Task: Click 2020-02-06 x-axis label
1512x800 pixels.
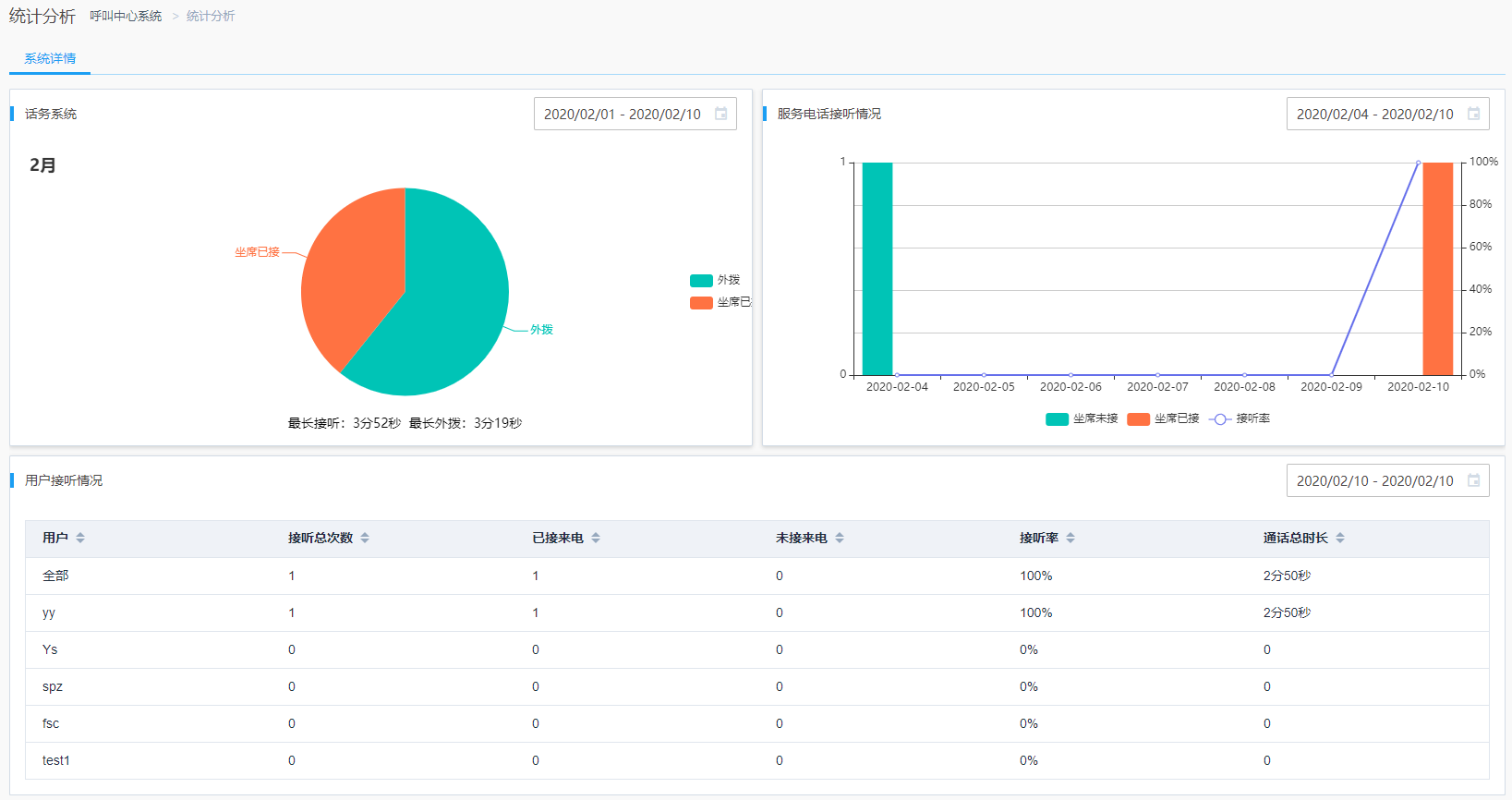Action: (x=1070, y=387)
